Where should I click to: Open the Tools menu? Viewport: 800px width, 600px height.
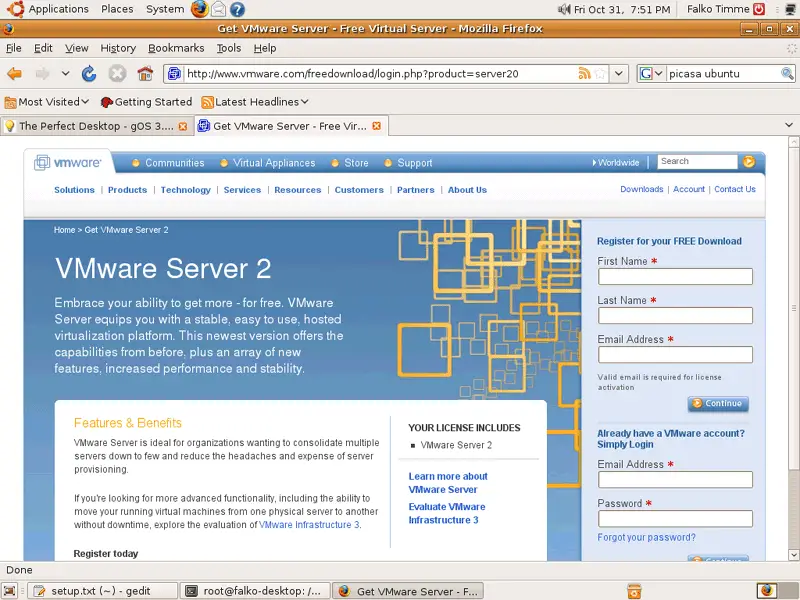point(229,48)
